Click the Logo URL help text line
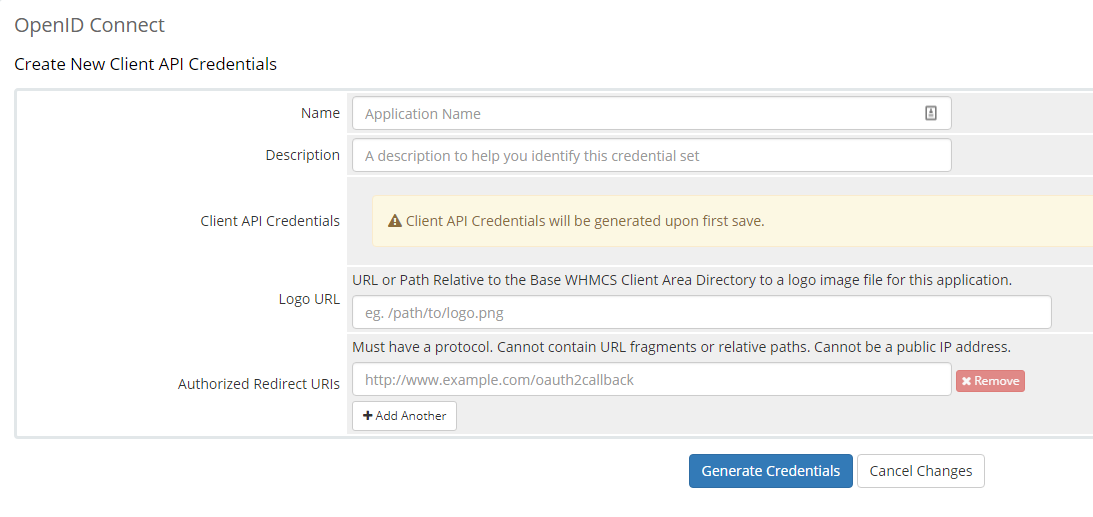Screen dimensions: 1093x517 (682, 281)
